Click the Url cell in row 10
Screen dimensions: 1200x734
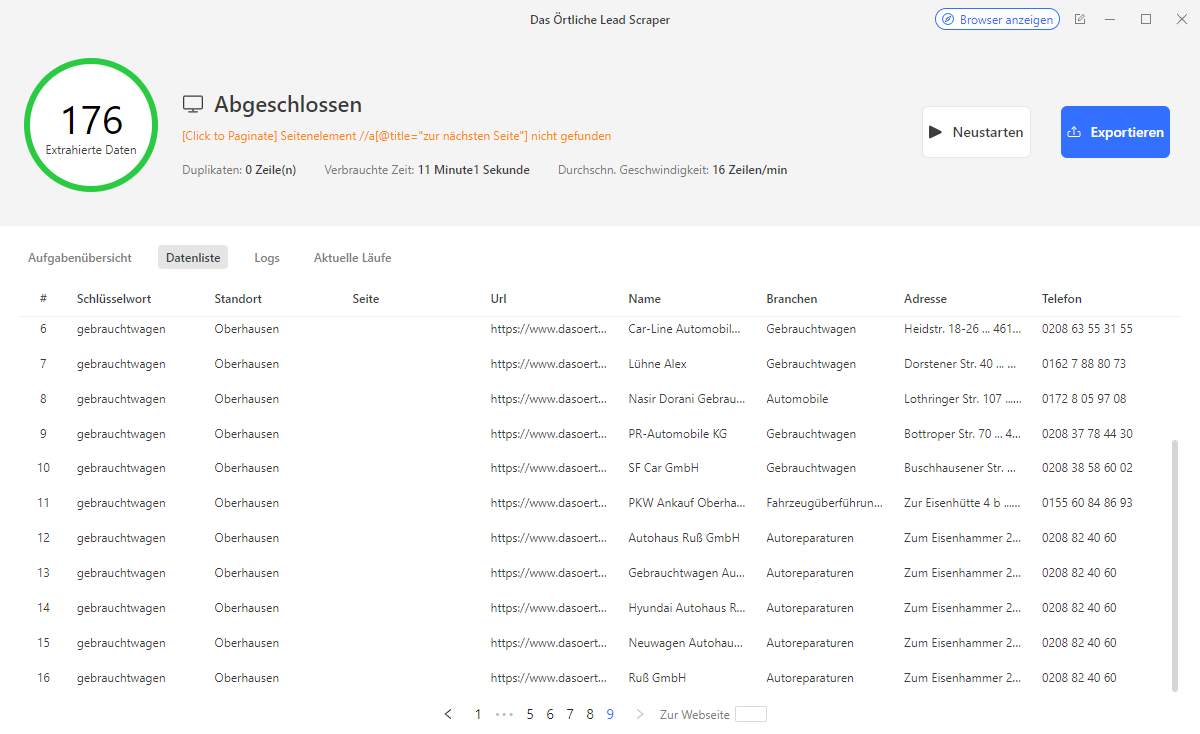click(x=549, y=468)
